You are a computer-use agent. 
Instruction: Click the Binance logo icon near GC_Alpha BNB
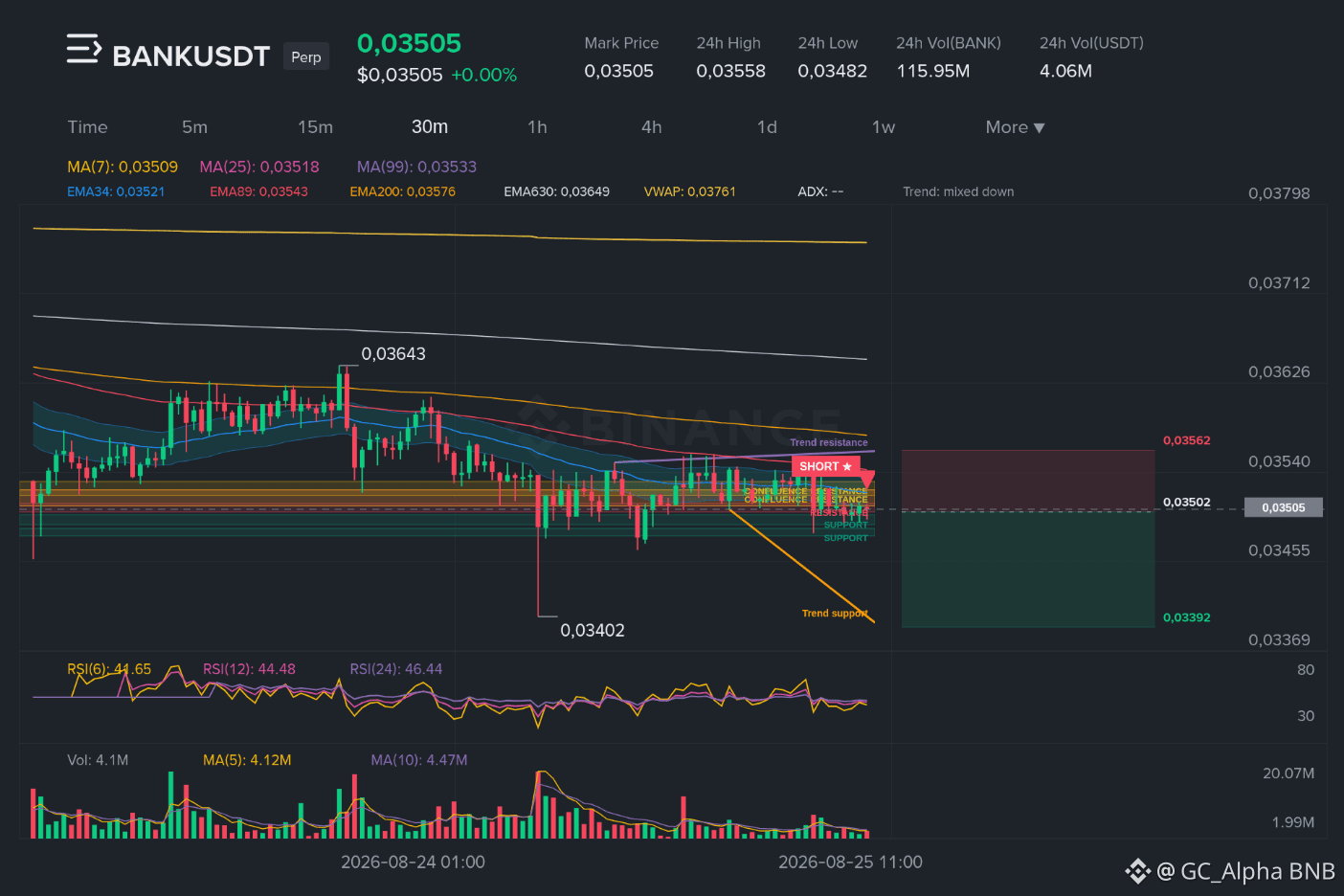pyautogui.click(x=1137, y=871)
